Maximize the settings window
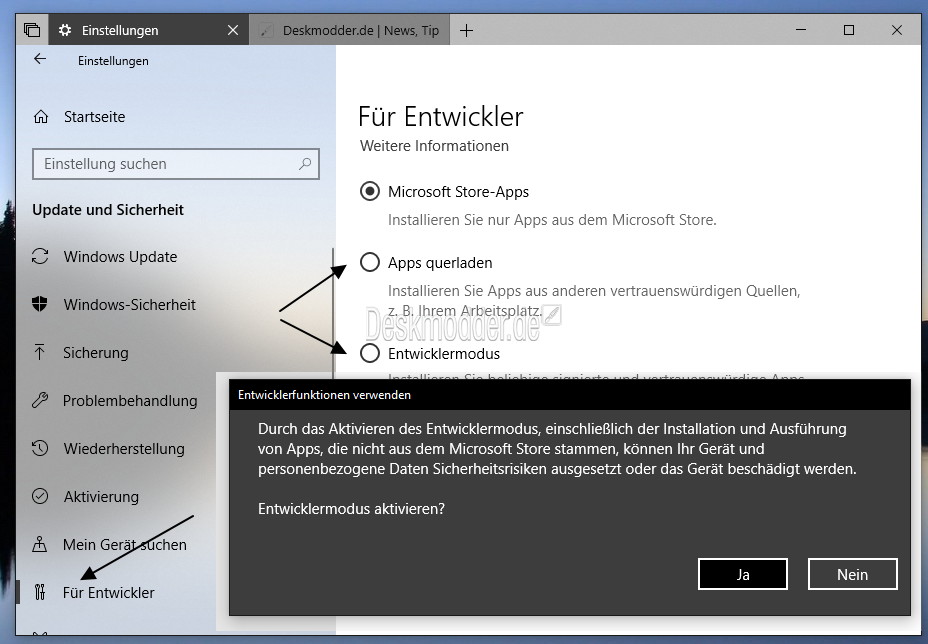This screenshot has height=644, width=928. click(849, 30)
